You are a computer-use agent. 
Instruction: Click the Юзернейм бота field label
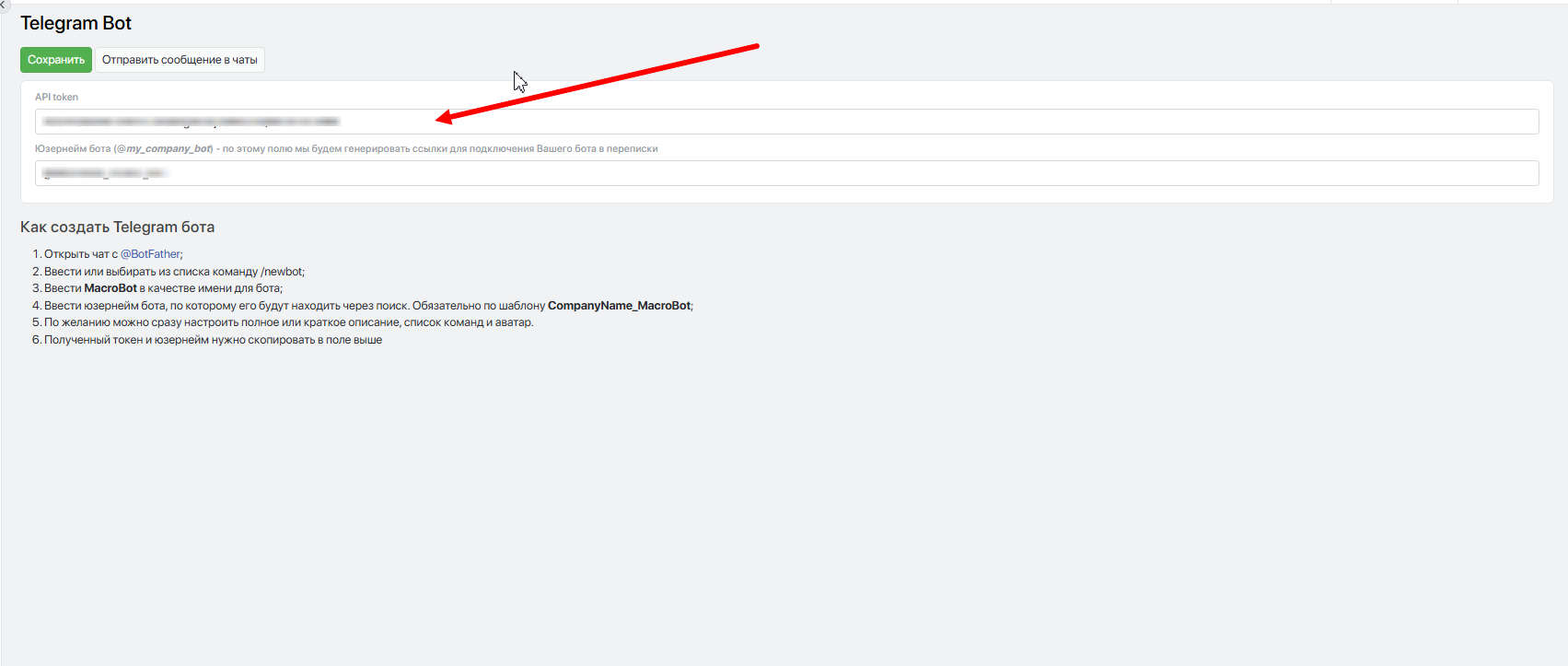click(73, 148)
